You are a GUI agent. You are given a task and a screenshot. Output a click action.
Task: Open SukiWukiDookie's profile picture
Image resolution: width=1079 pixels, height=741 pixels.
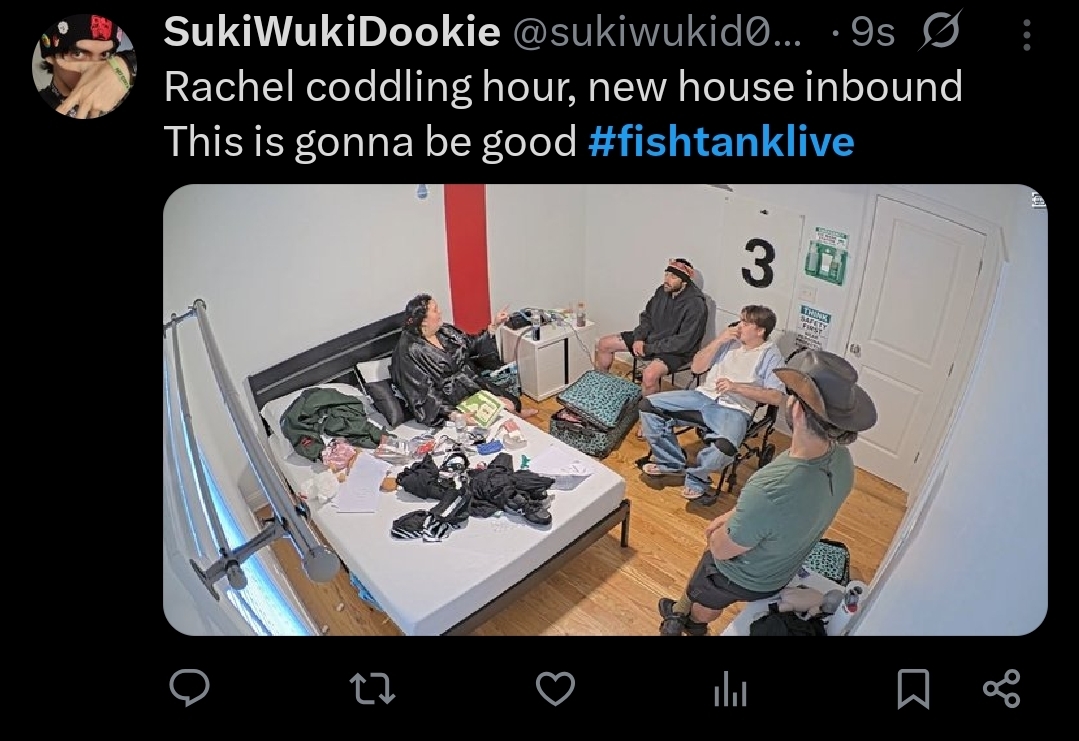click(84, 65)
